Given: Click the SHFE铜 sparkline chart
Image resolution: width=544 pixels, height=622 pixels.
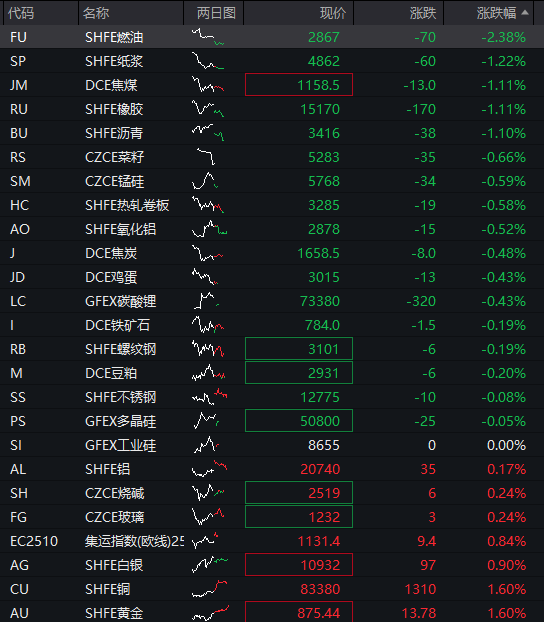Looking at the screenshot, I should click(x=210, y=589).
